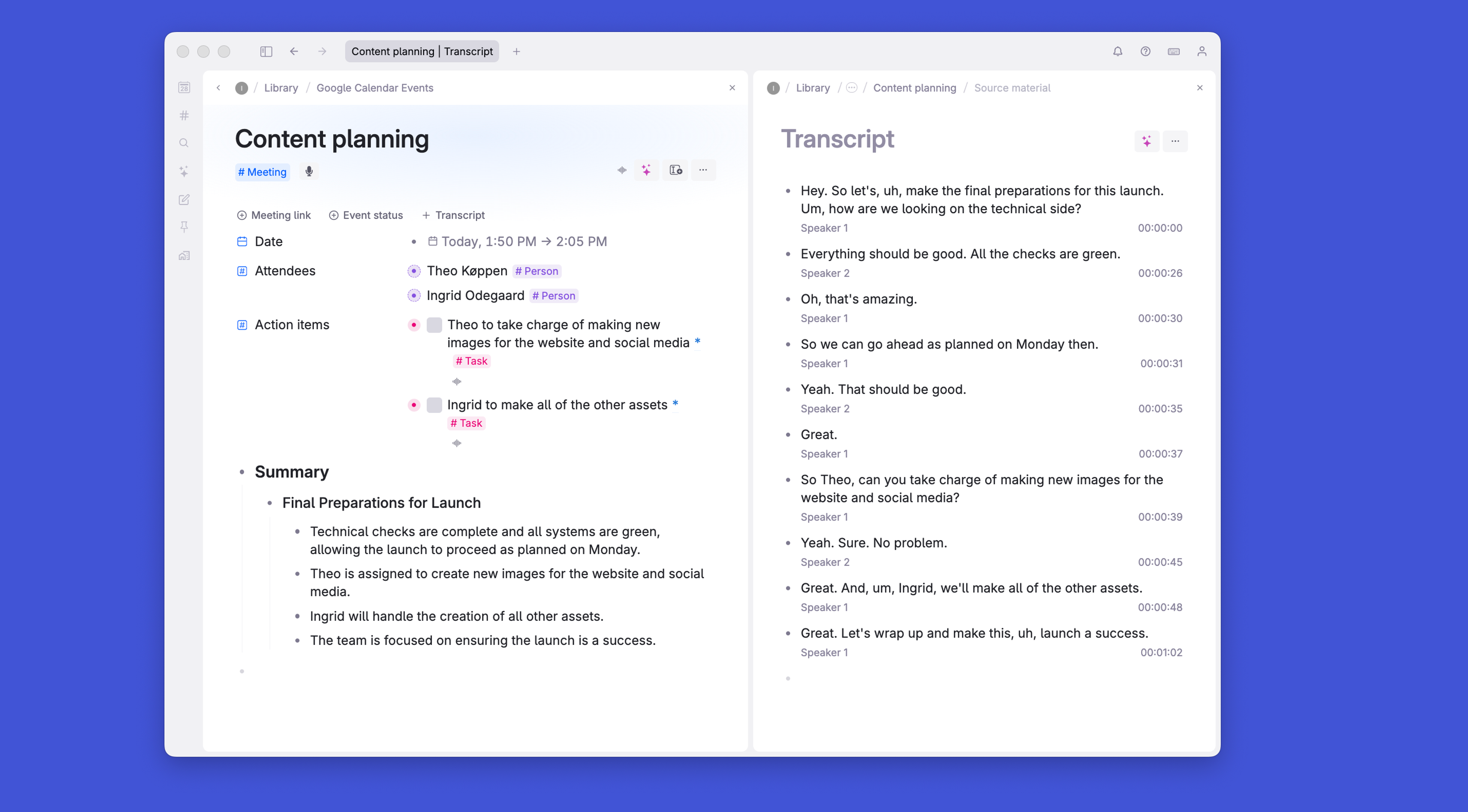Expand the ellipsis breadcrumb in the right panel
The image size is (1468, 812).
(x=851, y=88)
